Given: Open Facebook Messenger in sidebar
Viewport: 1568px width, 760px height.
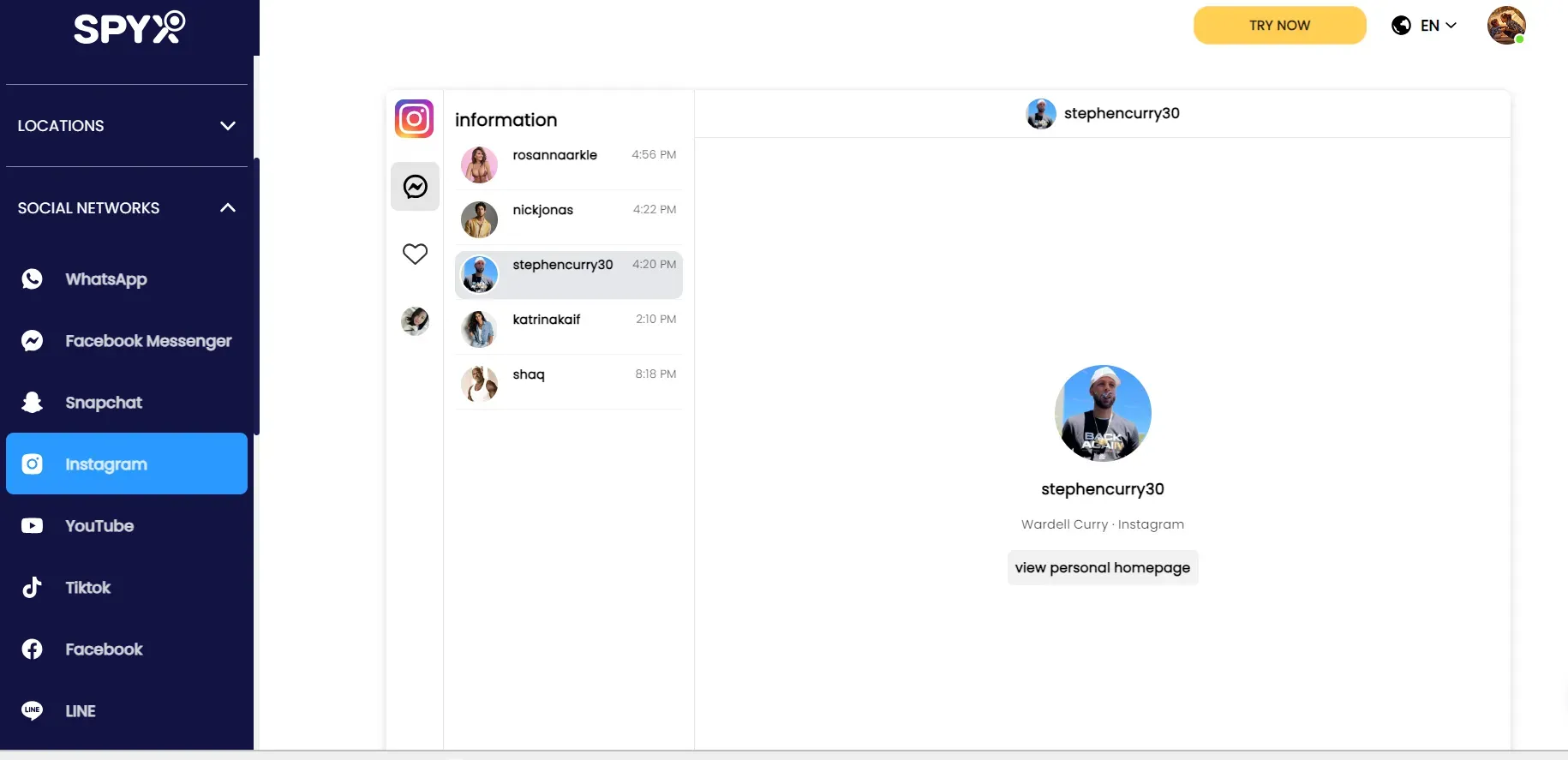Looking at the screenshot, I should pos(127,341).
